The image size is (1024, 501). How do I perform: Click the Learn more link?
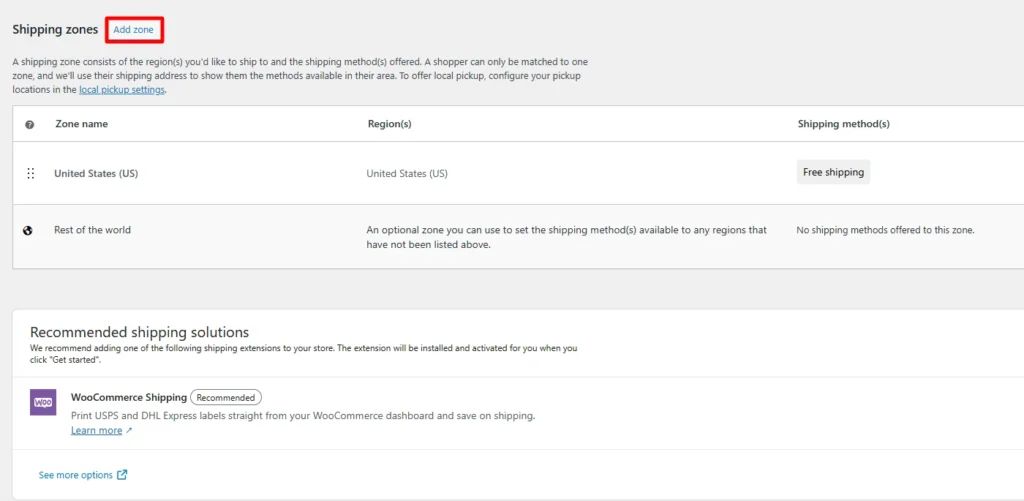pos(97,430)
